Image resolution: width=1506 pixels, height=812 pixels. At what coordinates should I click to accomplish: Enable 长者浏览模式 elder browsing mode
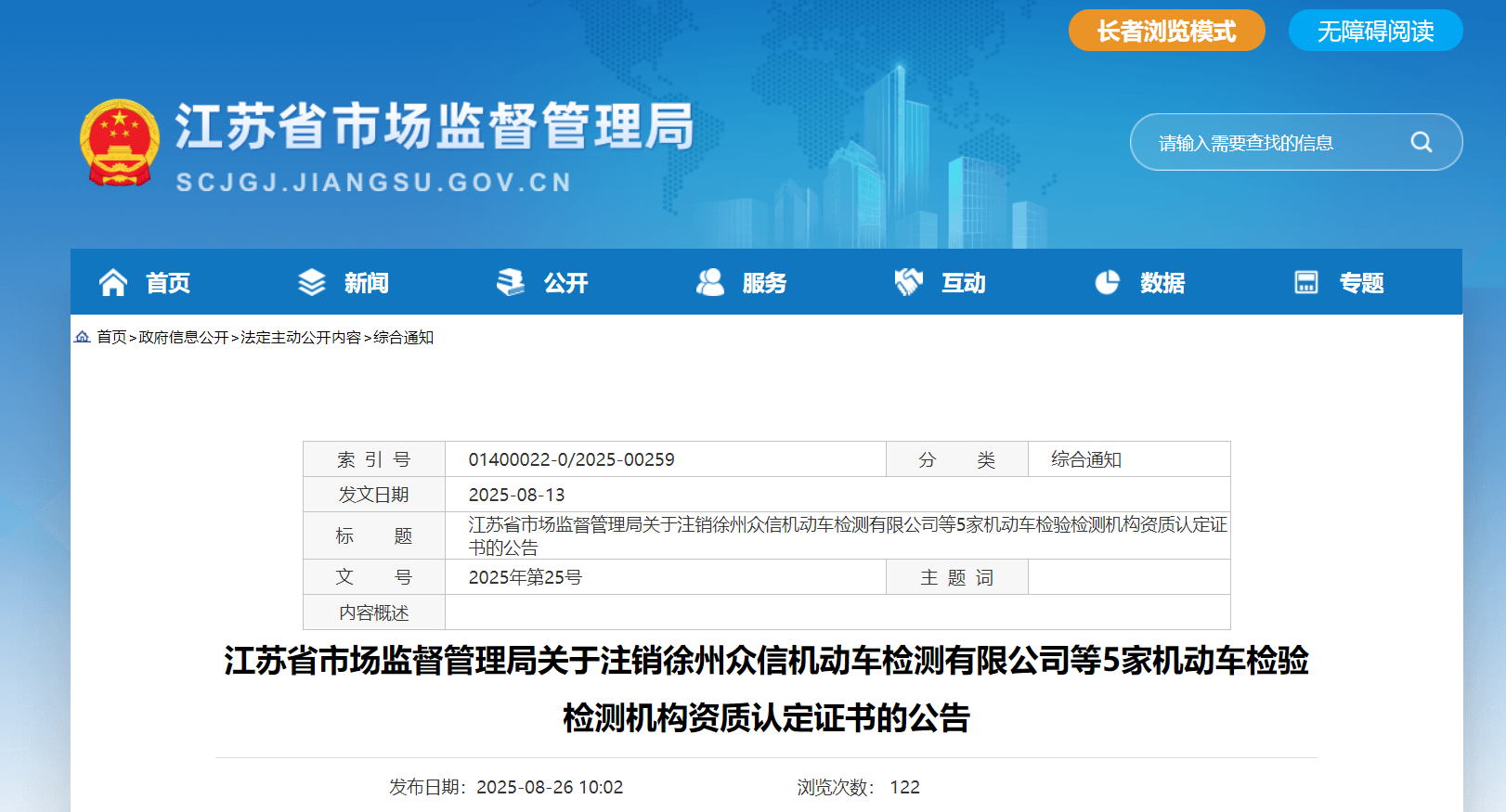click(1167, 31)
